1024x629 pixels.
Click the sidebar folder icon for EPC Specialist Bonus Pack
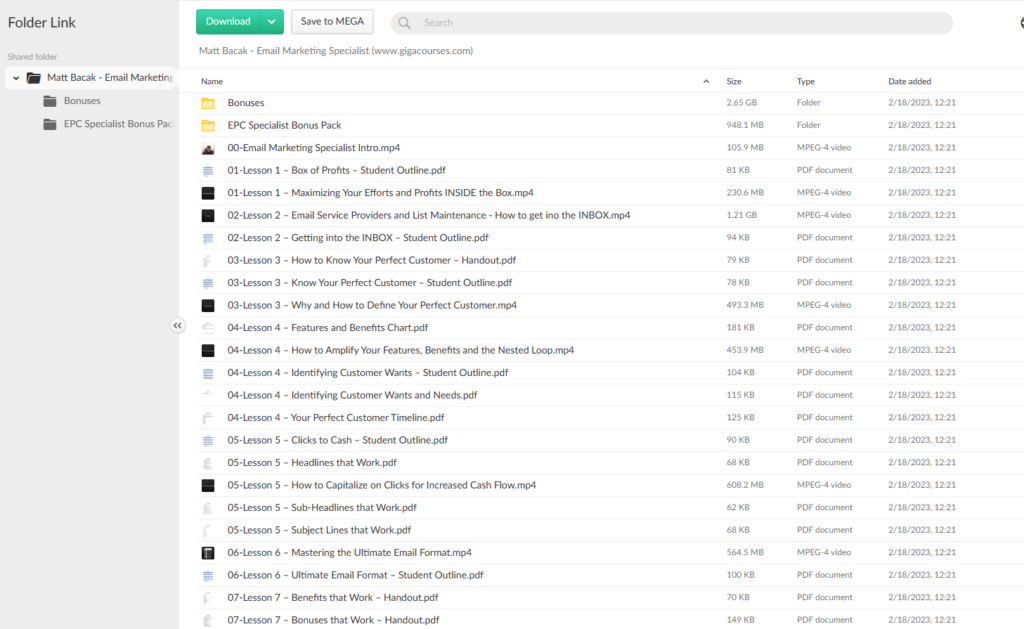pos(50,124)
